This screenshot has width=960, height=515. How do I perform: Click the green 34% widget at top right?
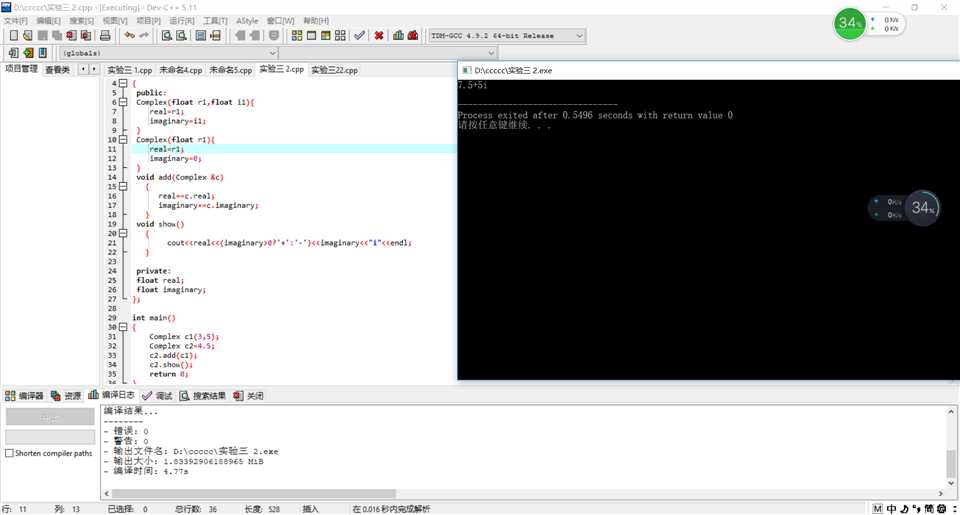tap(850, 24)
